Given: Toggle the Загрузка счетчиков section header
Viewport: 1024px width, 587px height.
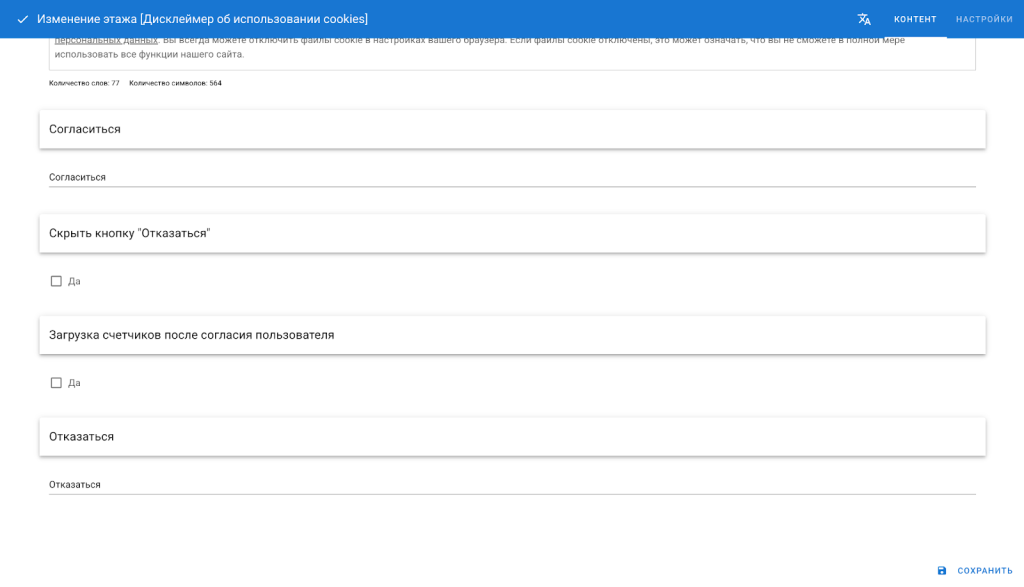Looking at the screenshot, I should (512, 335).
